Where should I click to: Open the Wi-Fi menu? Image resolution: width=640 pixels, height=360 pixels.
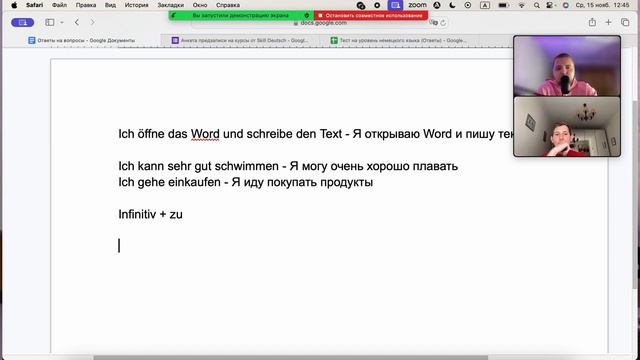pyautogui.click(x=522, y=5)
